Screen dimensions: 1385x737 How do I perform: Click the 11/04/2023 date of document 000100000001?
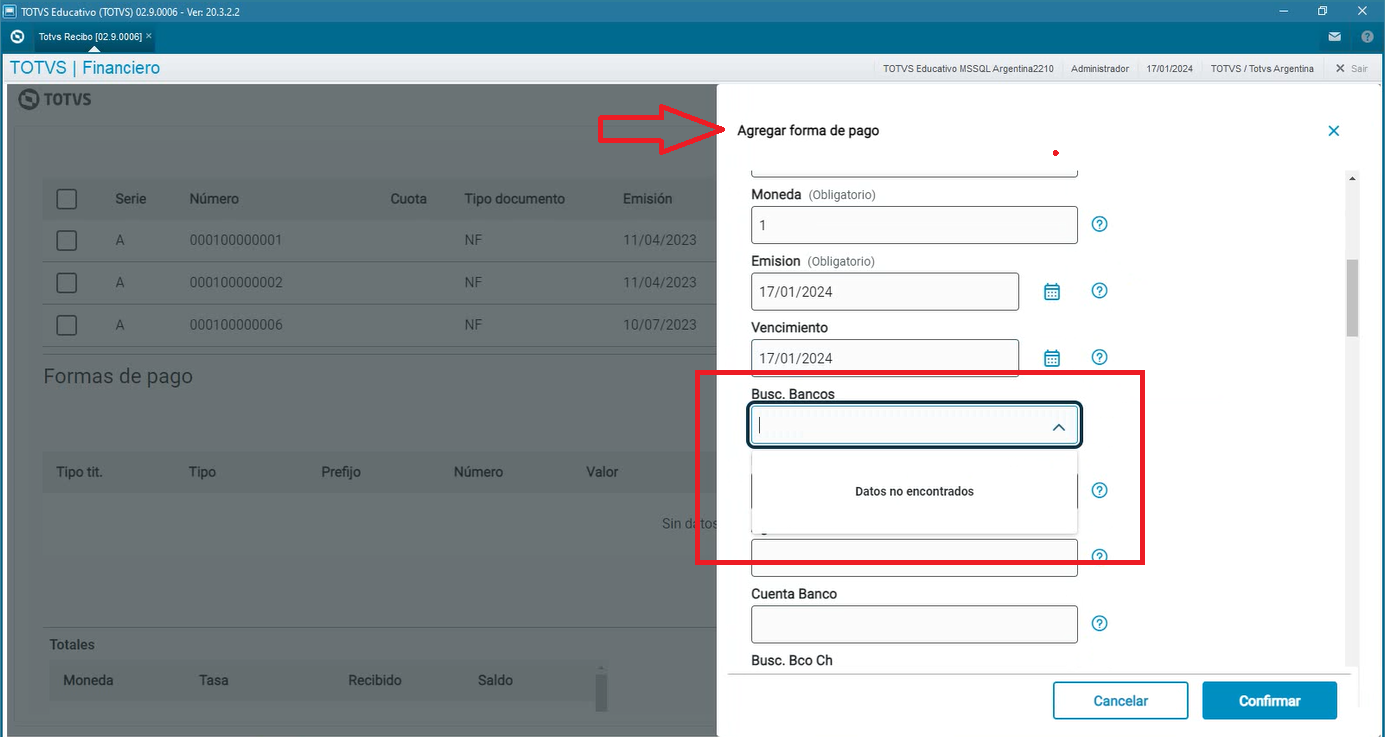click(x=659, y=241)
